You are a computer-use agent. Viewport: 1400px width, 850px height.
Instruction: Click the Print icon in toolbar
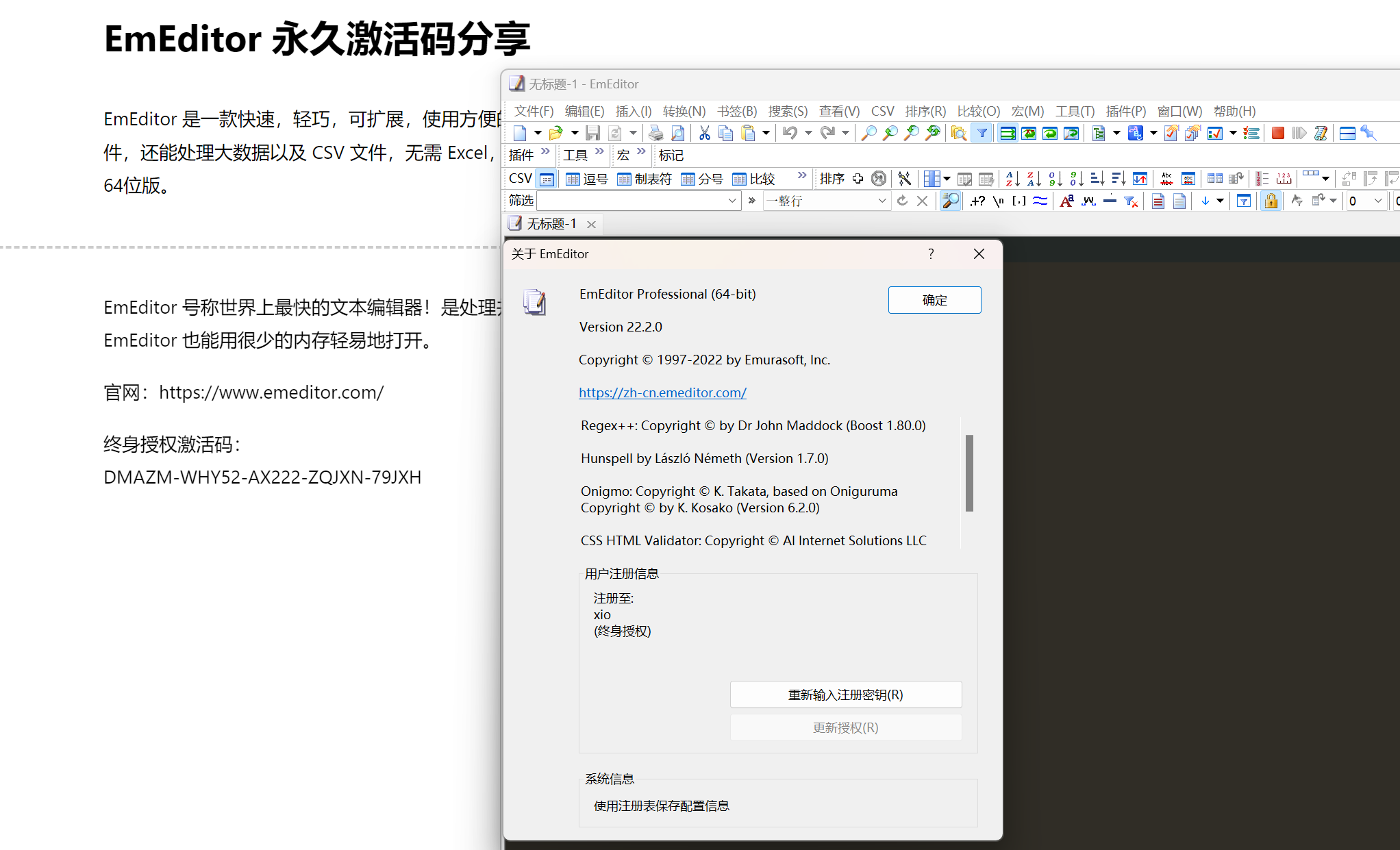point(656,133)
